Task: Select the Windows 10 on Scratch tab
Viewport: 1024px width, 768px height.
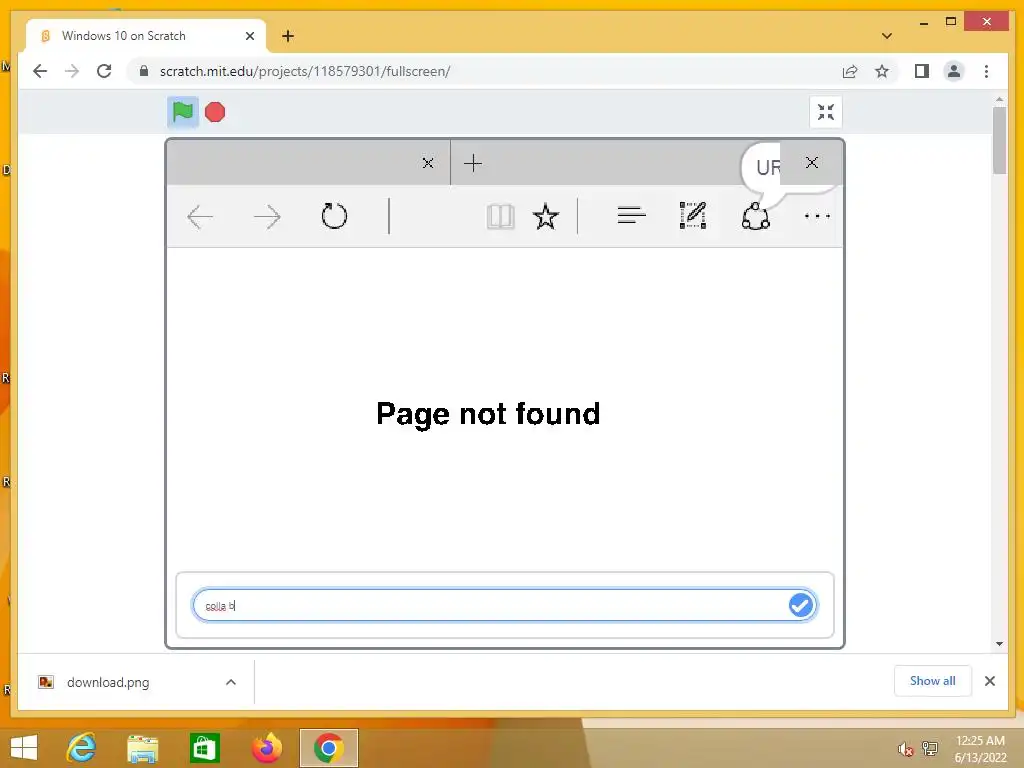Action: coord(146,36)
